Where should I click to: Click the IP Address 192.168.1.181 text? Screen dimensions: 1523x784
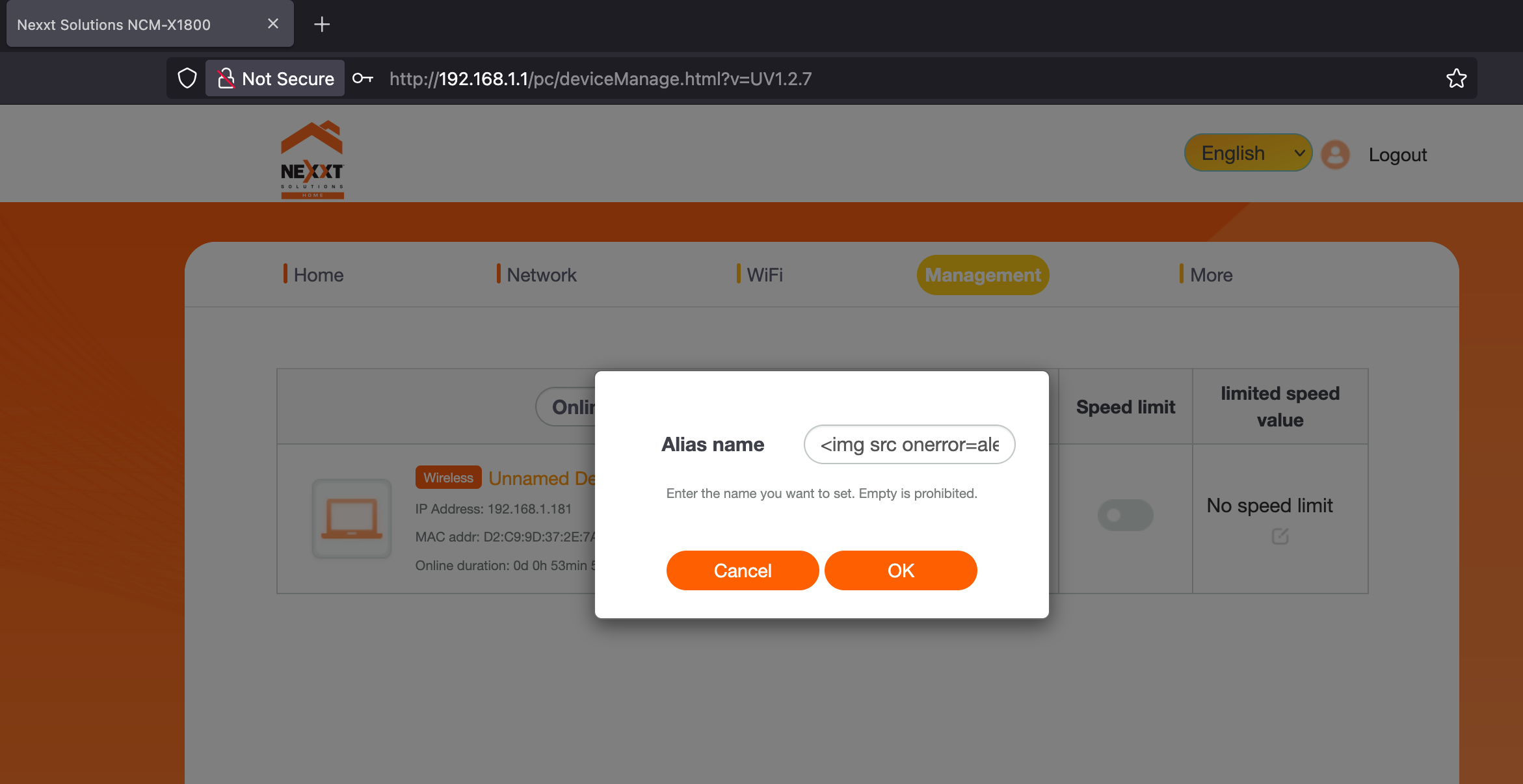tap(493, 508)
